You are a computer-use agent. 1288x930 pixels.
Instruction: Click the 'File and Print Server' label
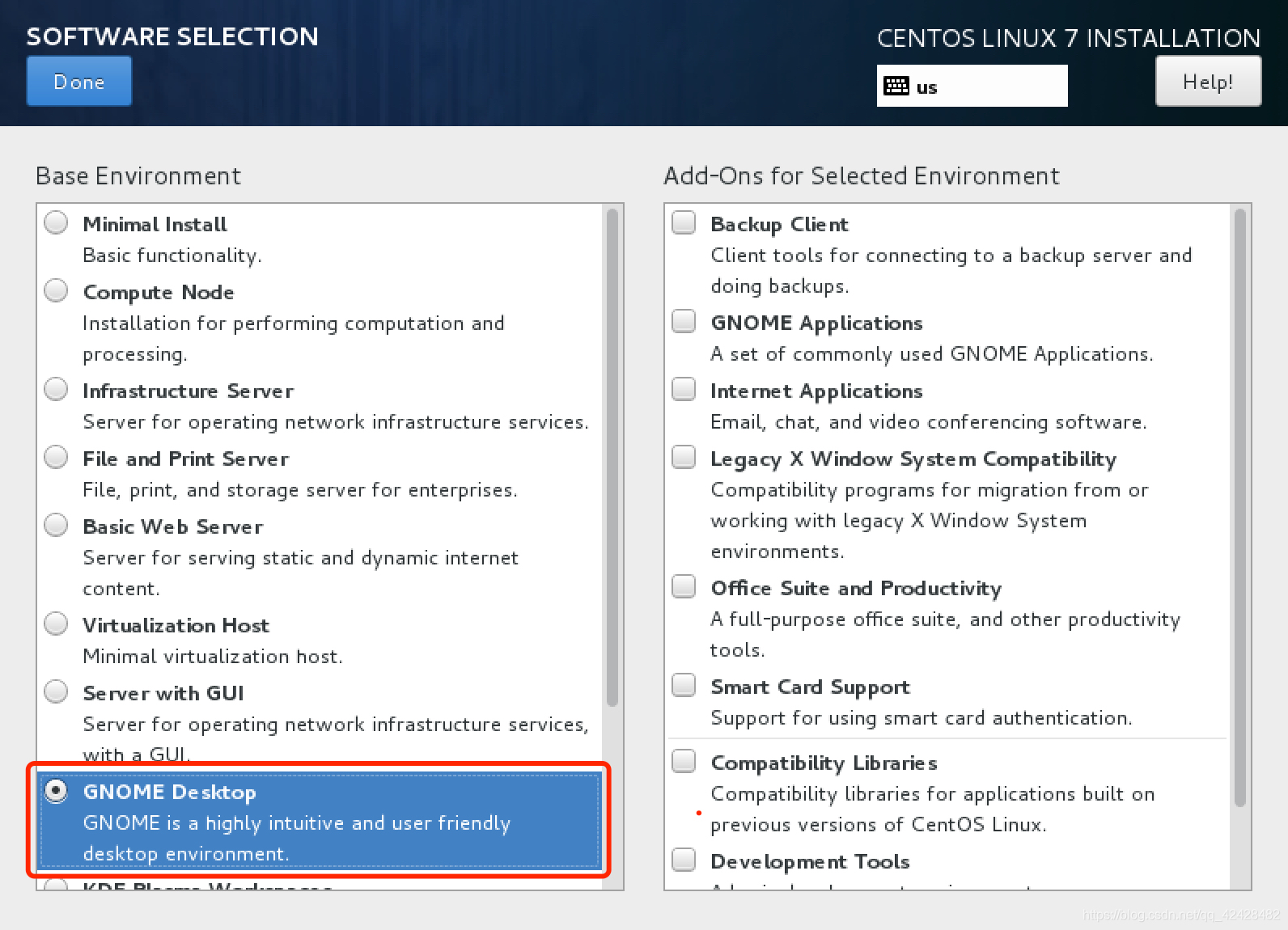coord(186,459)
